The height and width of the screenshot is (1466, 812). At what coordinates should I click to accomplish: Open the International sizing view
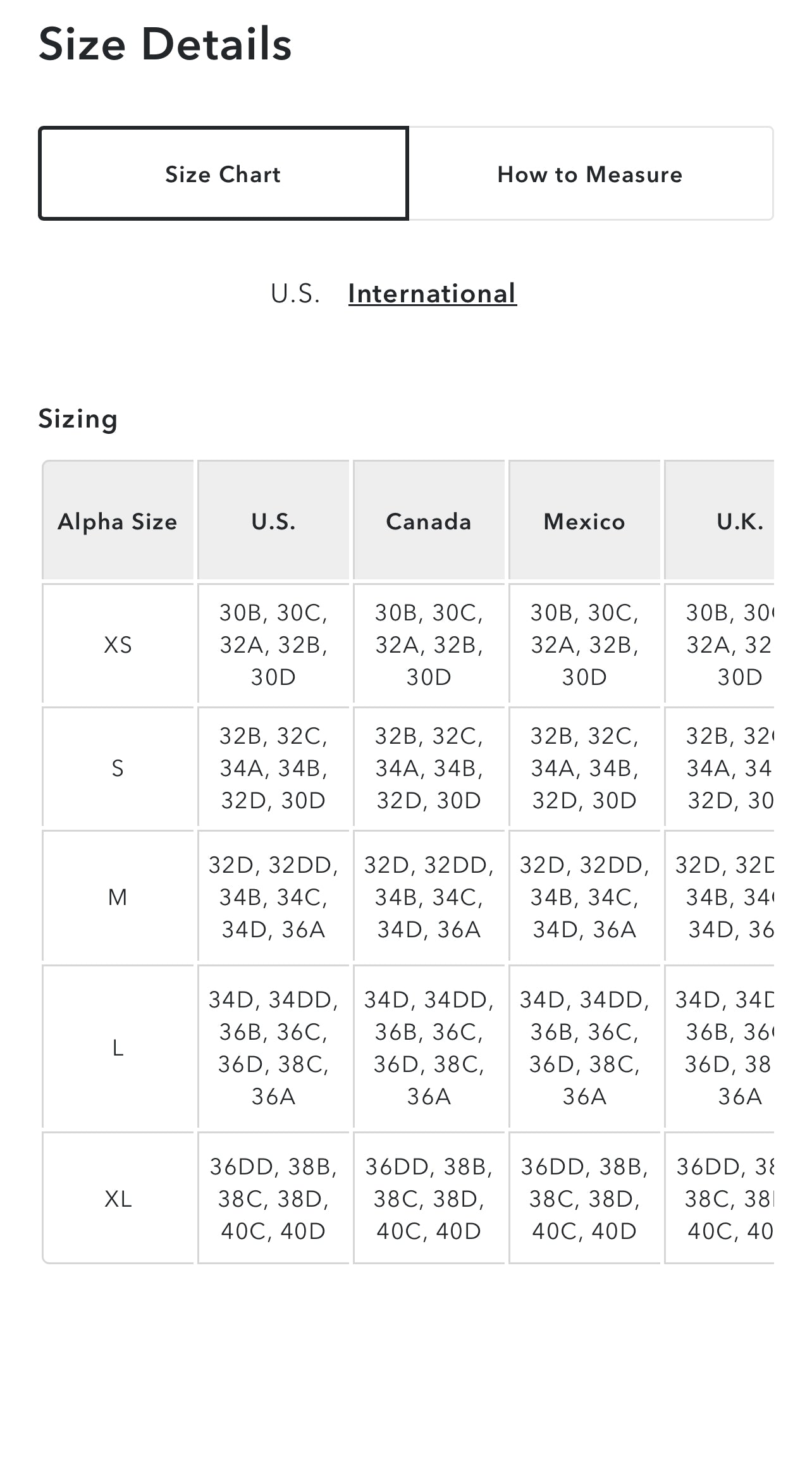coord(431,293)
